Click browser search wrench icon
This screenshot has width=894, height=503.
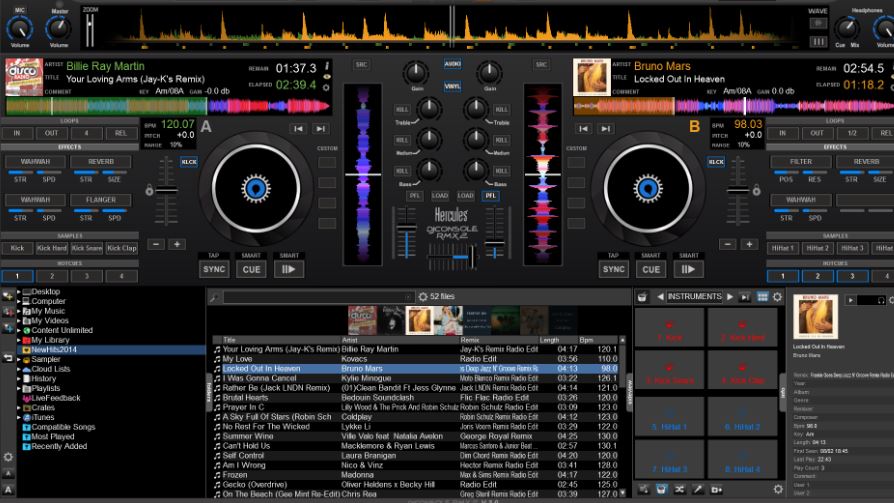coord(214,297)
